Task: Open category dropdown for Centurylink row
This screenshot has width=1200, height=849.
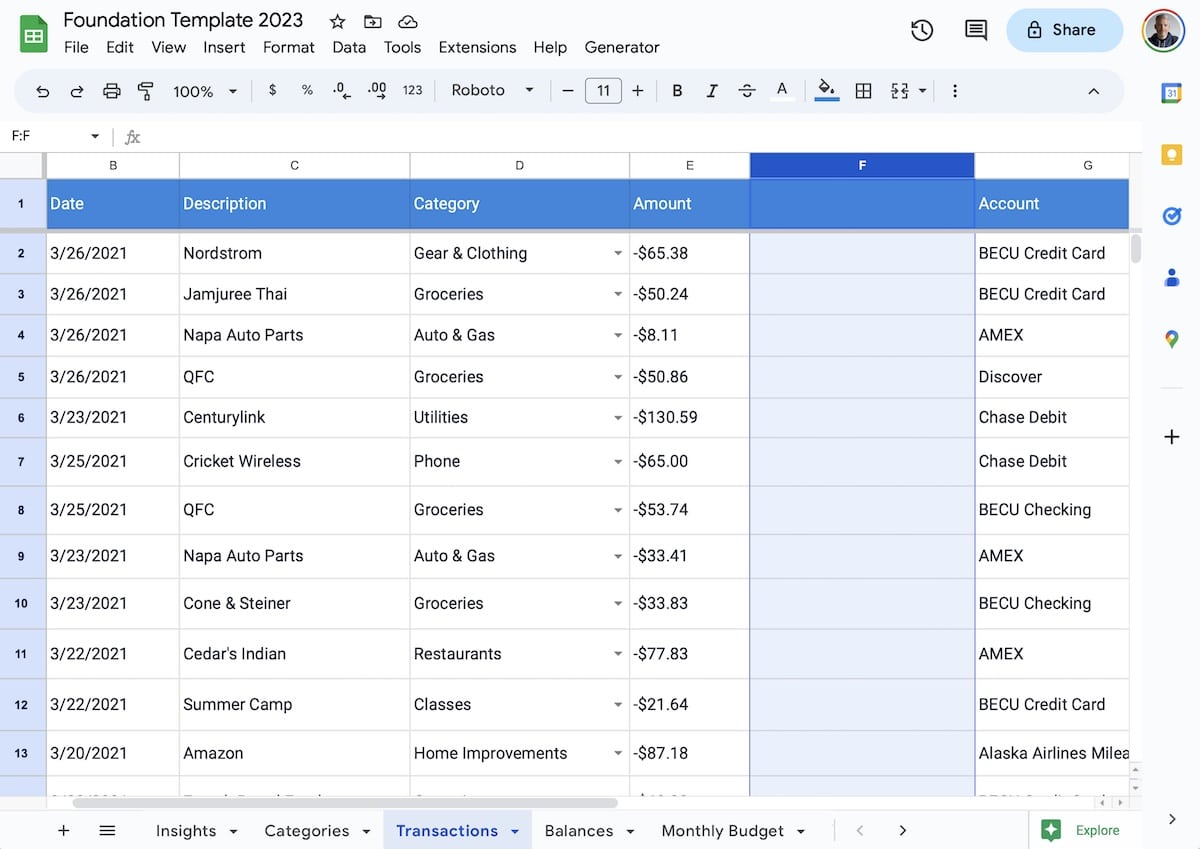Action: (x=618, y=418)
